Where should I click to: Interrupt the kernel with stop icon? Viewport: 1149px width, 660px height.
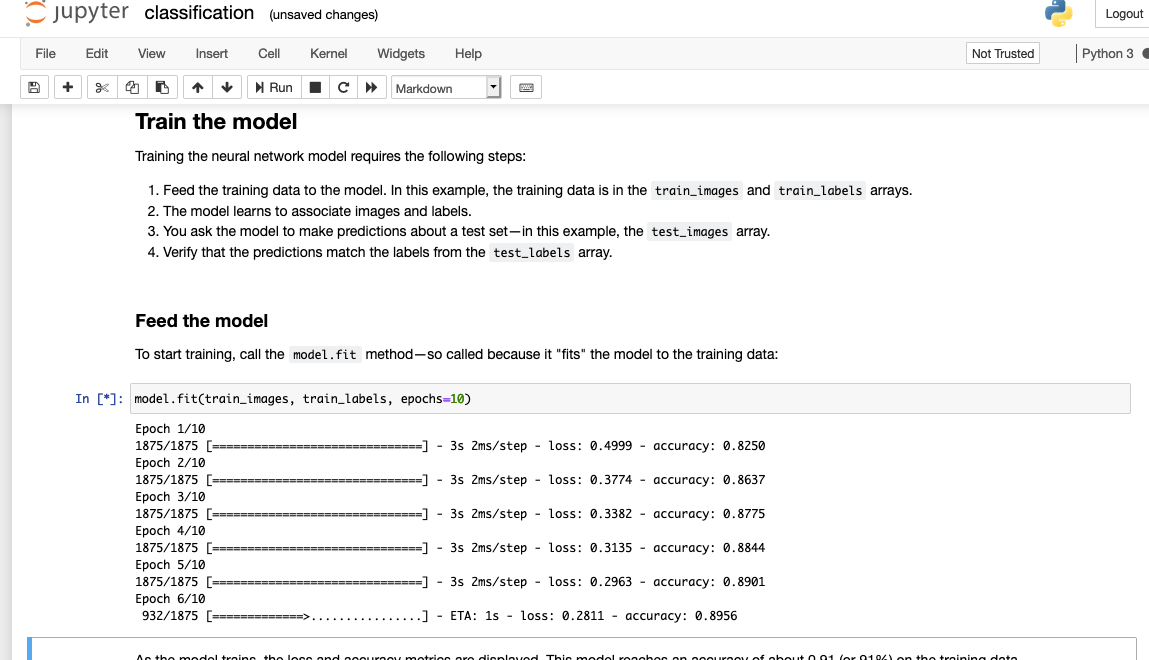315,87
